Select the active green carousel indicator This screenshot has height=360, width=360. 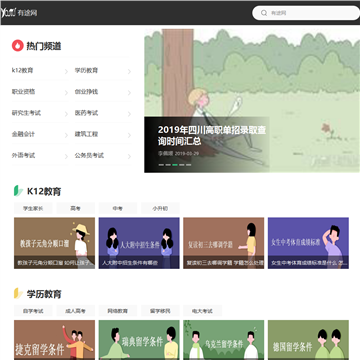(175, 165)
